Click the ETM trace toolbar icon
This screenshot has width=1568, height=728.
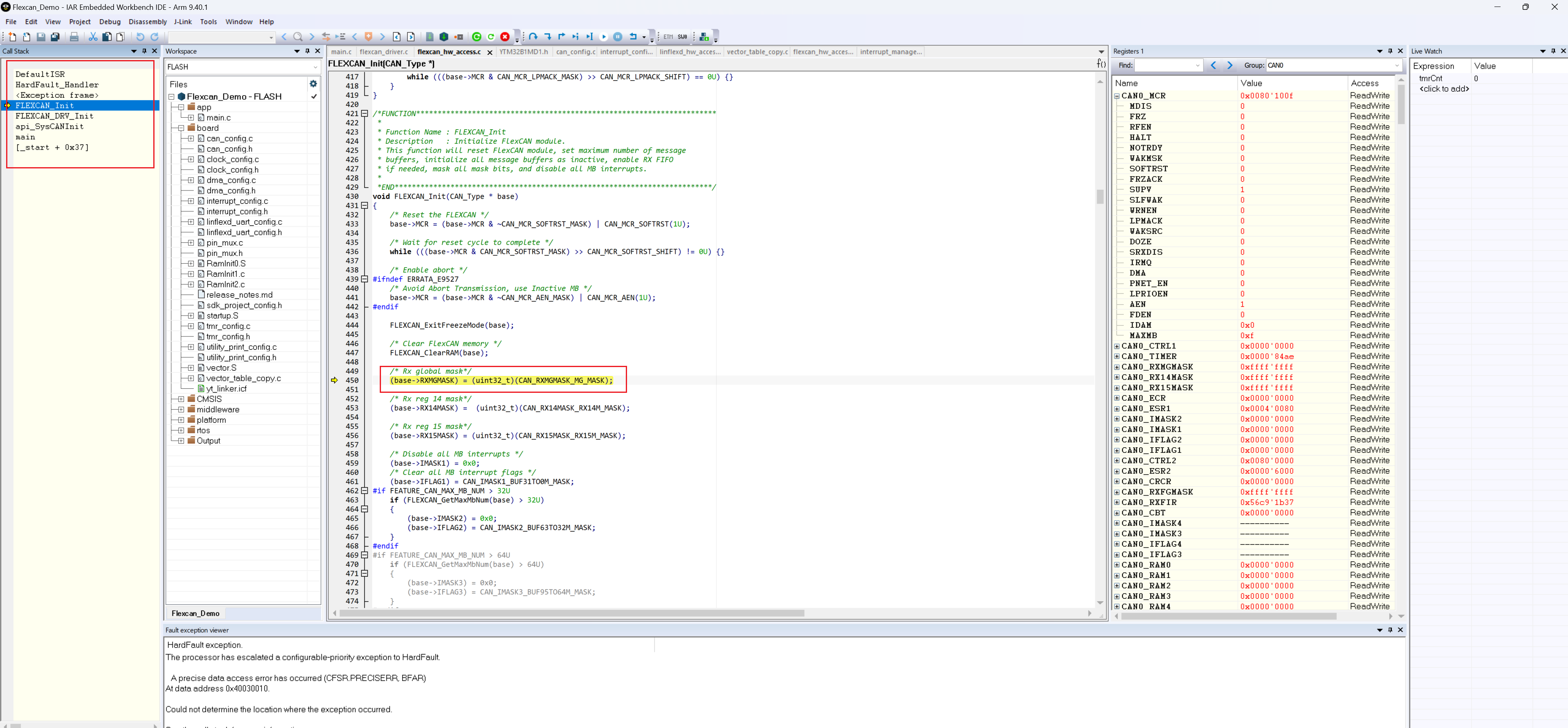[668, 37]
